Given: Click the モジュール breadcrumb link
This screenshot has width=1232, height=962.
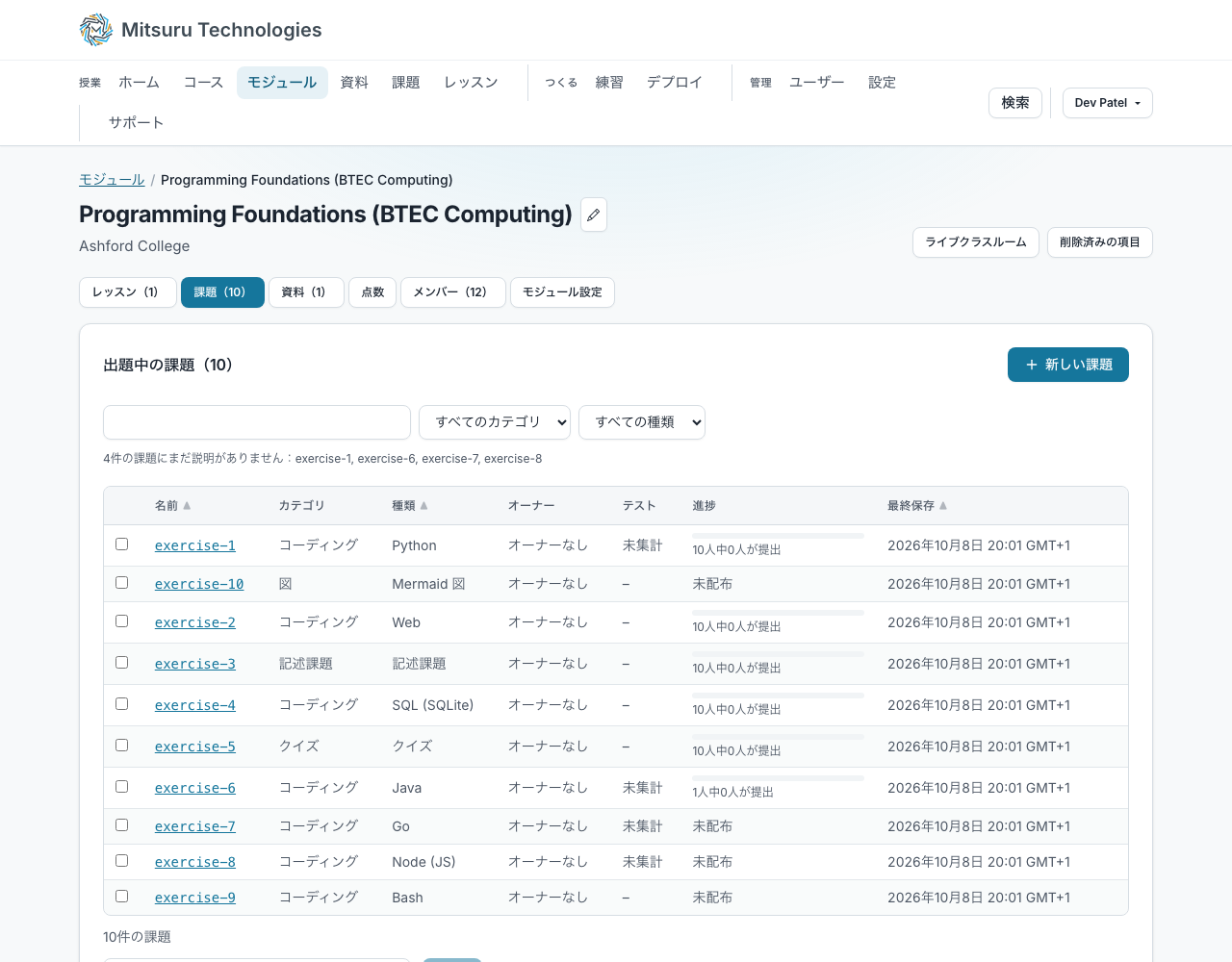Looking at the screenshot, I should tap(112, 180).
